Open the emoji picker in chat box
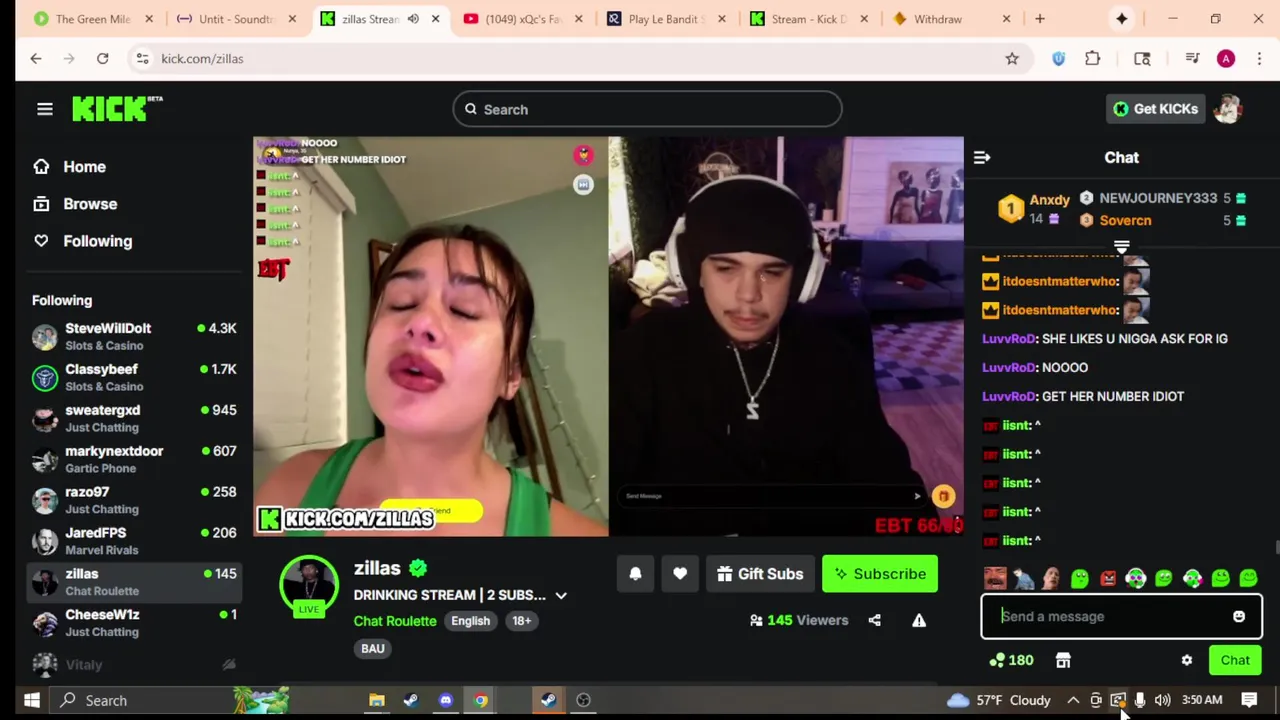1280x720 pixels. [1239, 617]
